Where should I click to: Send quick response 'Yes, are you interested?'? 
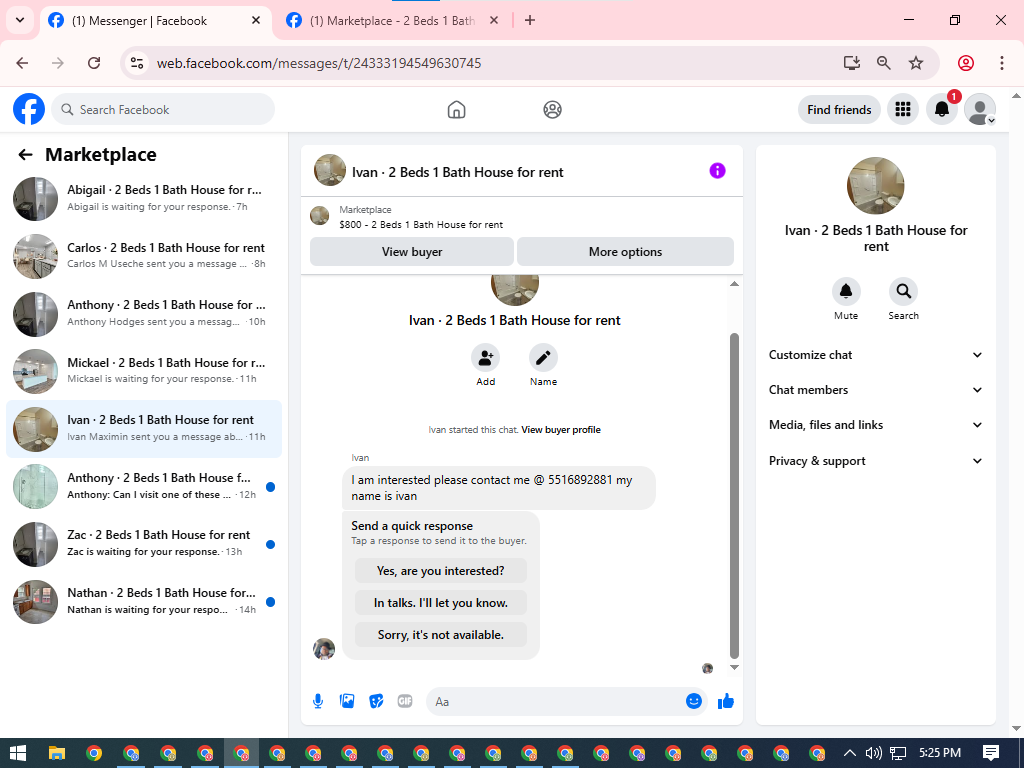click(x=441, y=571)
